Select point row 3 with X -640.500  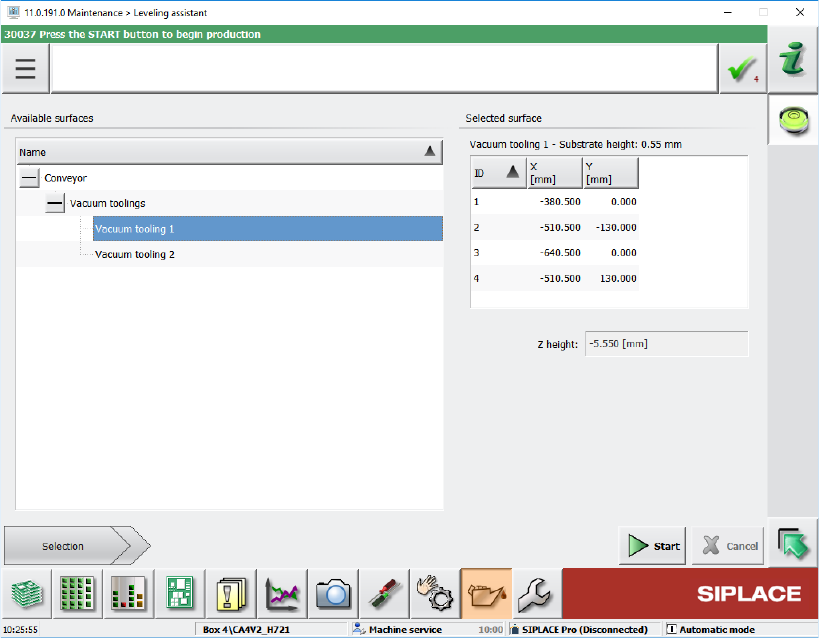pos(555,253)
